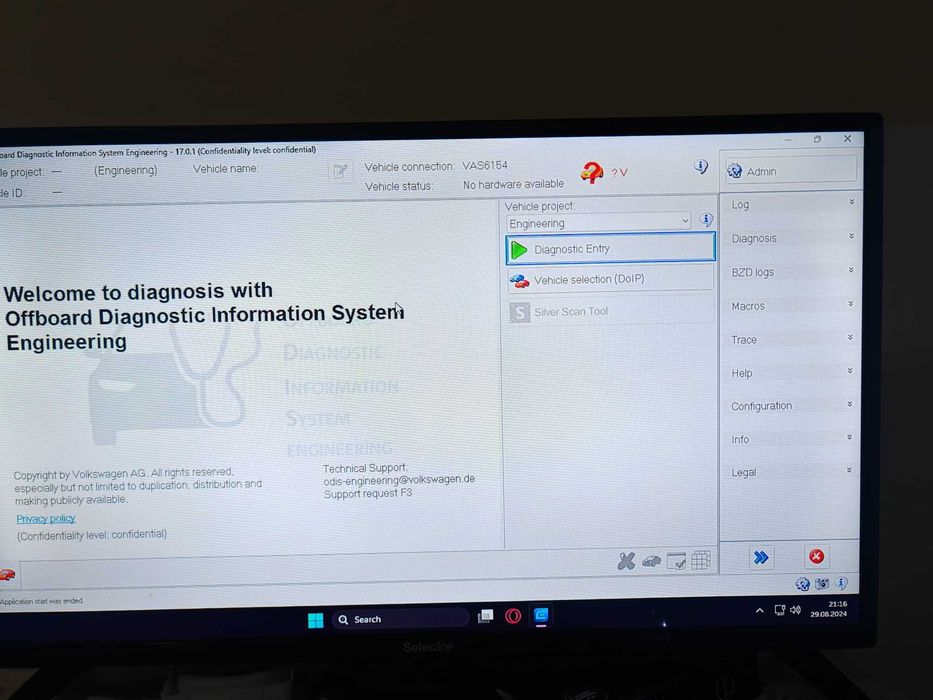This screenshot has height=700, width=933.
Task: Expand the Log section
Action: pyautogui.click(x=792, y=204)
